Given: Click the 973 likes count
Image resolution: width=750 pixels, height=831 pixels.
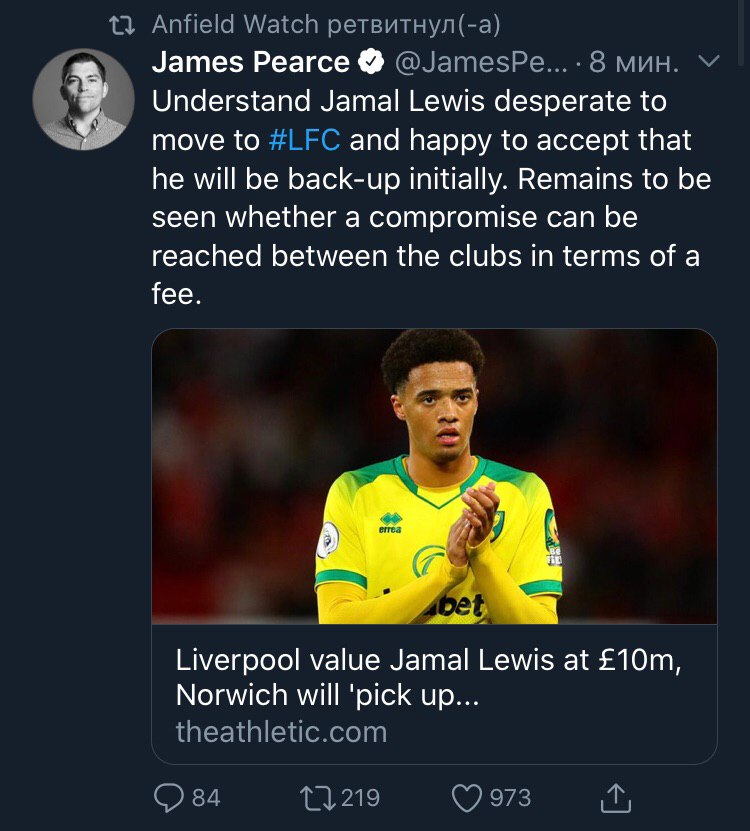Looking at the screenshot, I should click(x=510, y=797).
